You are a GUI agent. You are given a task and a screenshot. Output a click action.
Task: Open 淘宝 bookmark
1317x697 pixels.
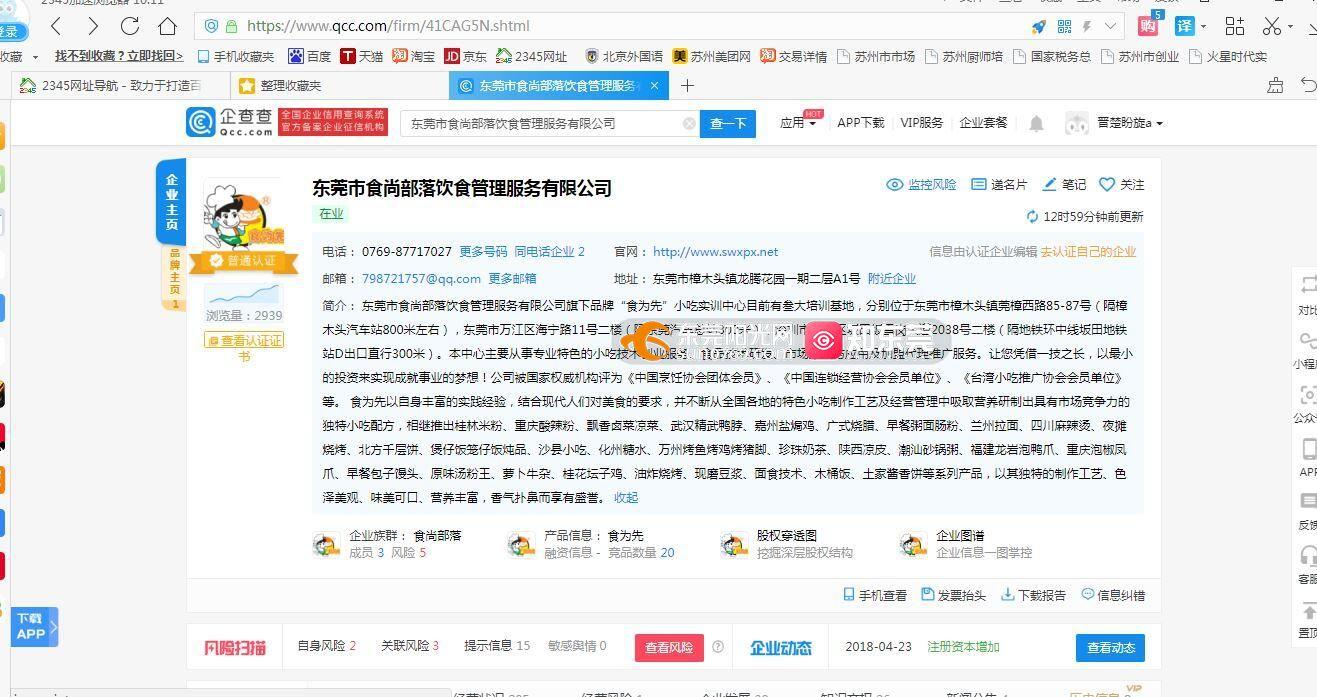pos(414,56)
